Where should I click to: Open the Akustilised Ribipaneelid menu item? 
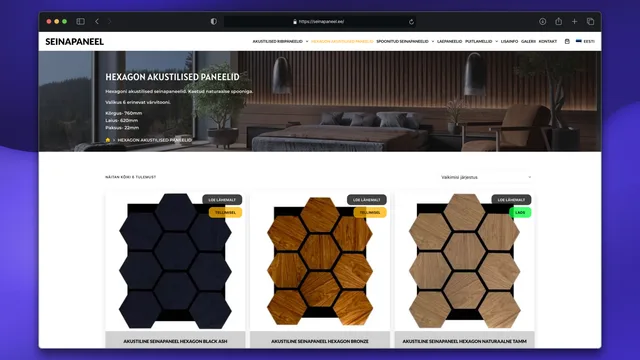[278, 41]
